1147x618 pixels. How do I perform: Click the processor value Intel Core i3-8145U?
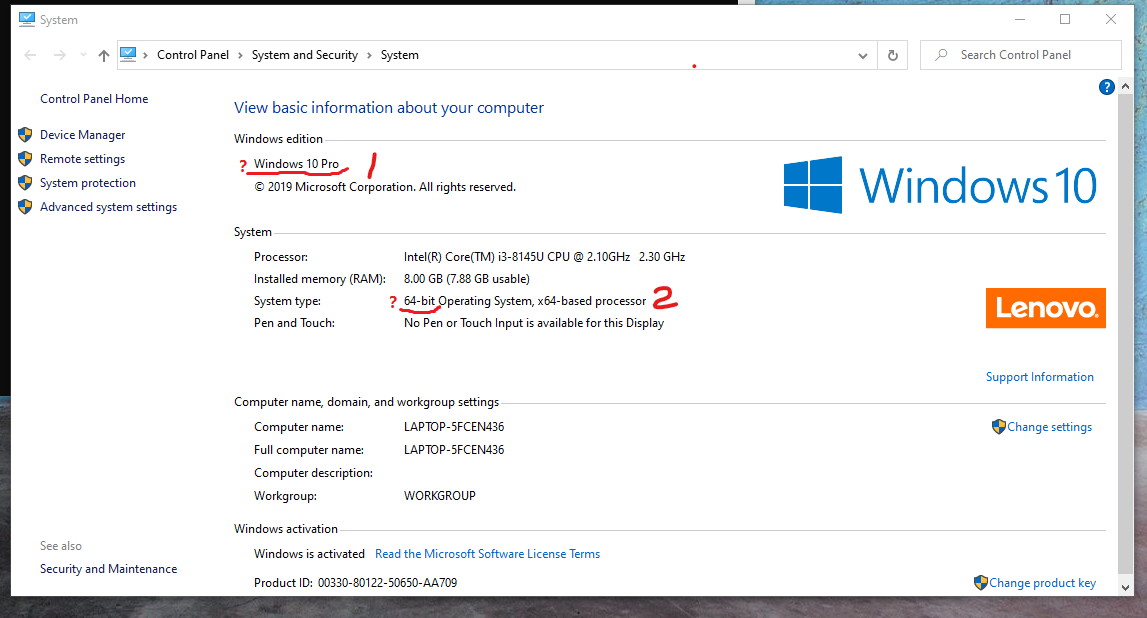(x=544, y=257)
